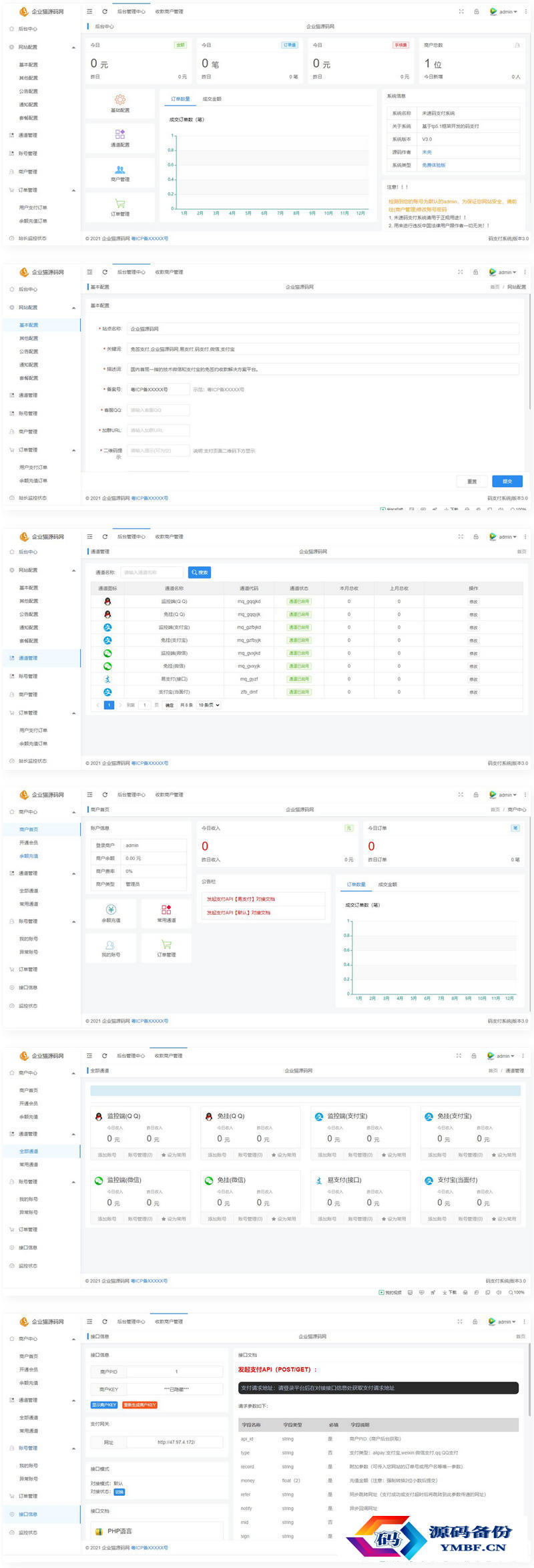
Task: Collapse 订单管理 group in 通道管理 page sidebar
Action: point(73,713)
